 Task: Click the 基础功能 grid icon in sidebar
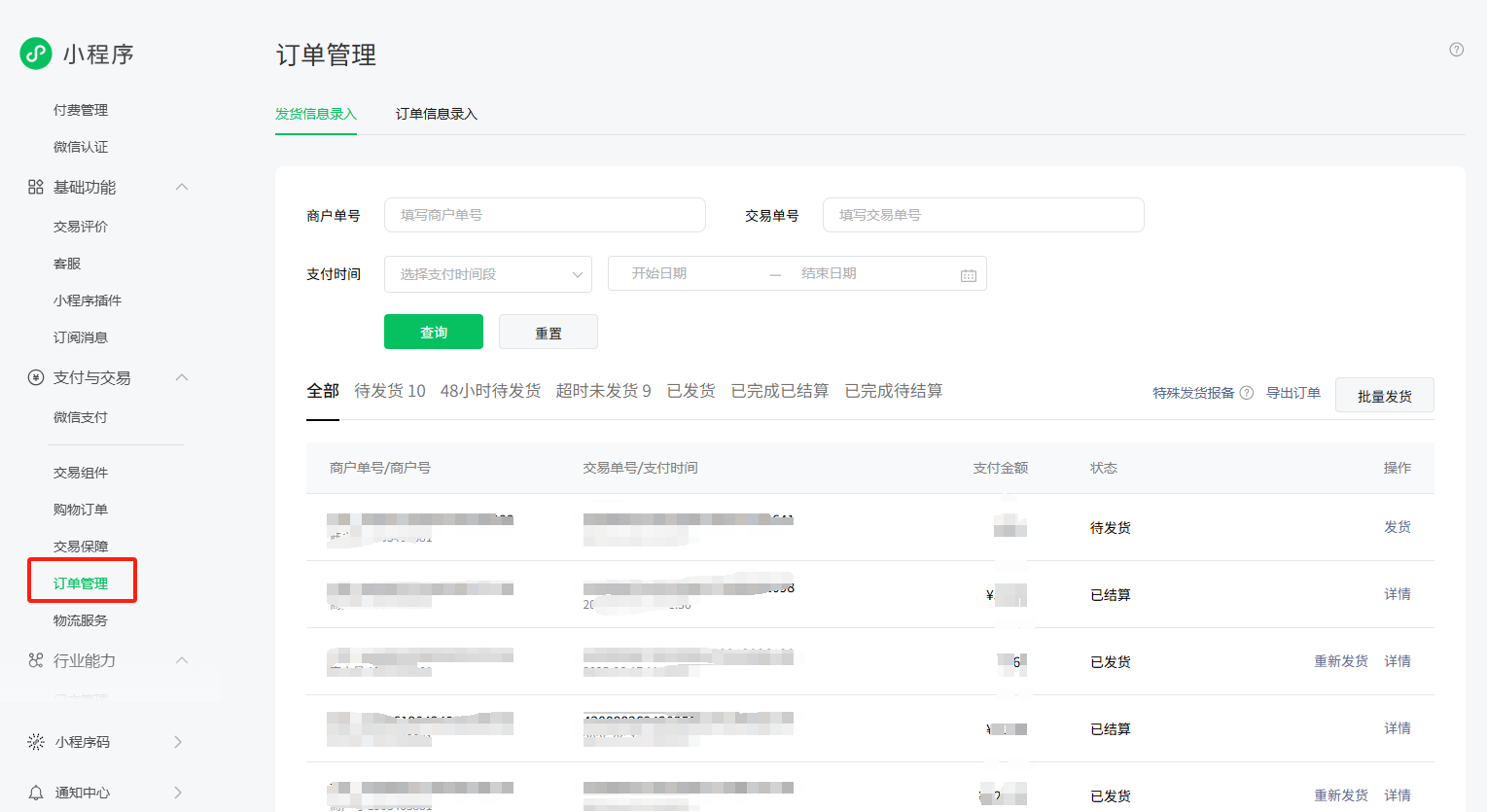(x=36, y=187)
